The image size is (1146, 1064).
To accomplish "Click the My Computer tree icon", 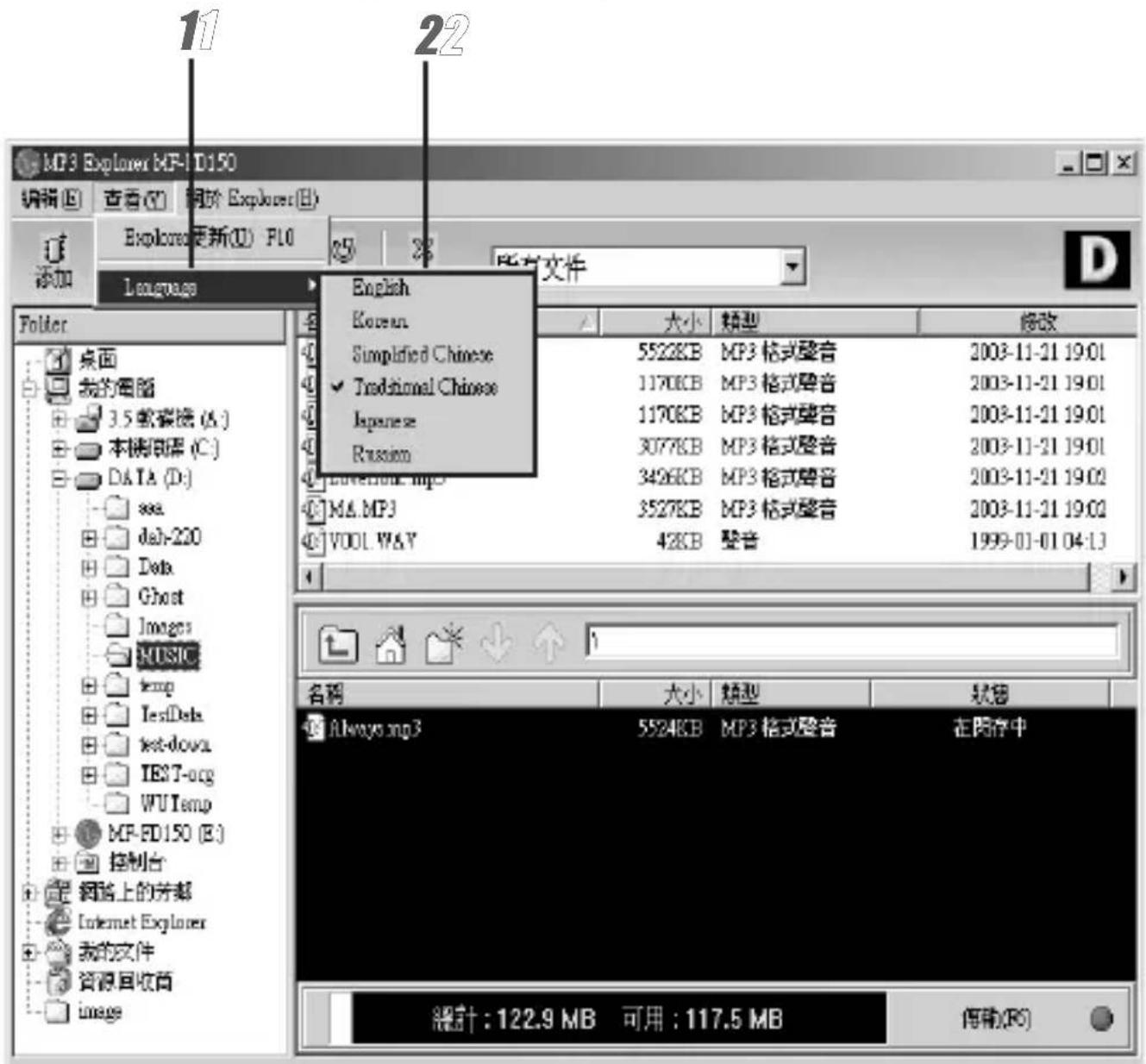I will pyautogui.click(x=59, y=388).
